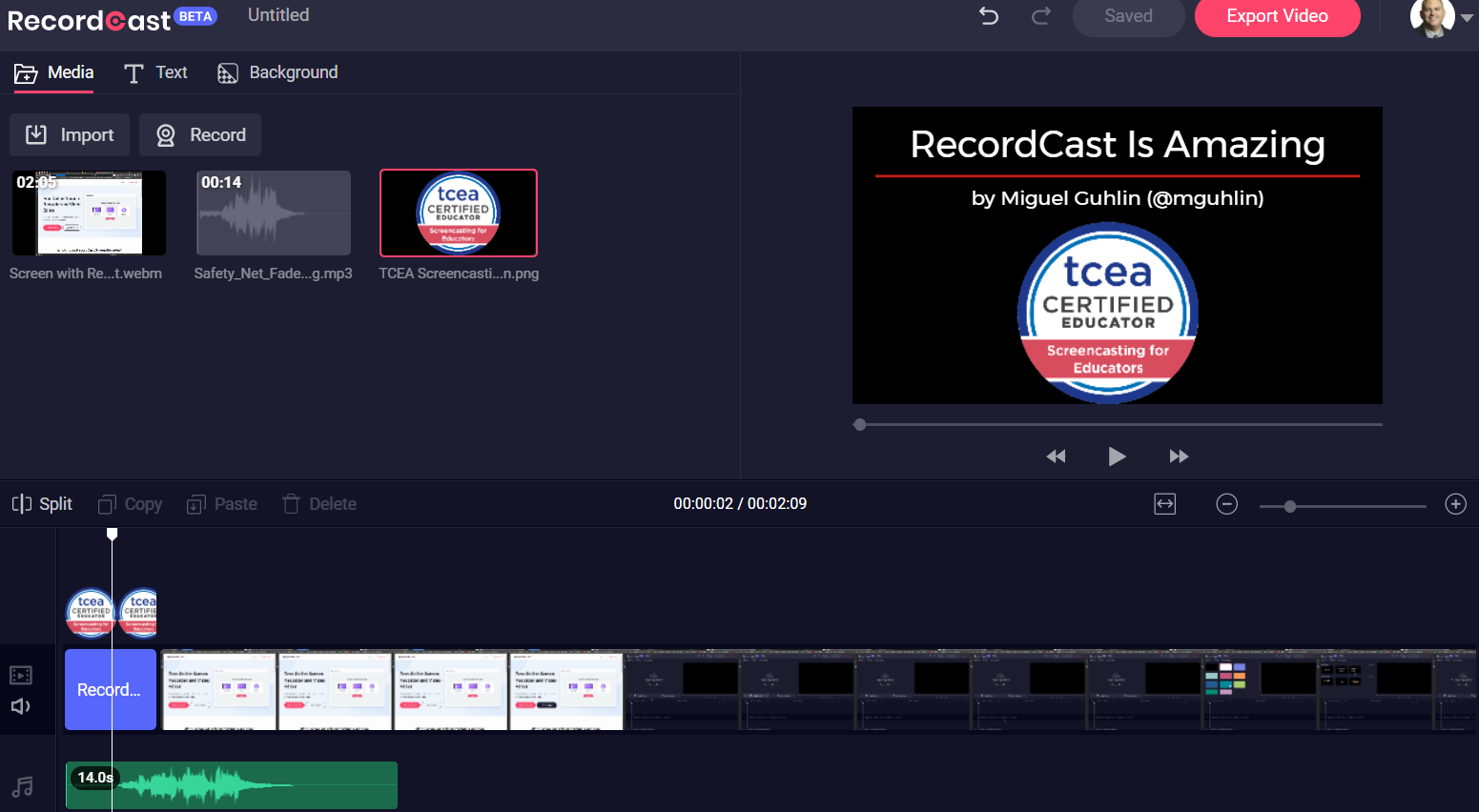
Task: Click the music track note icon
Action: point(22,787)
